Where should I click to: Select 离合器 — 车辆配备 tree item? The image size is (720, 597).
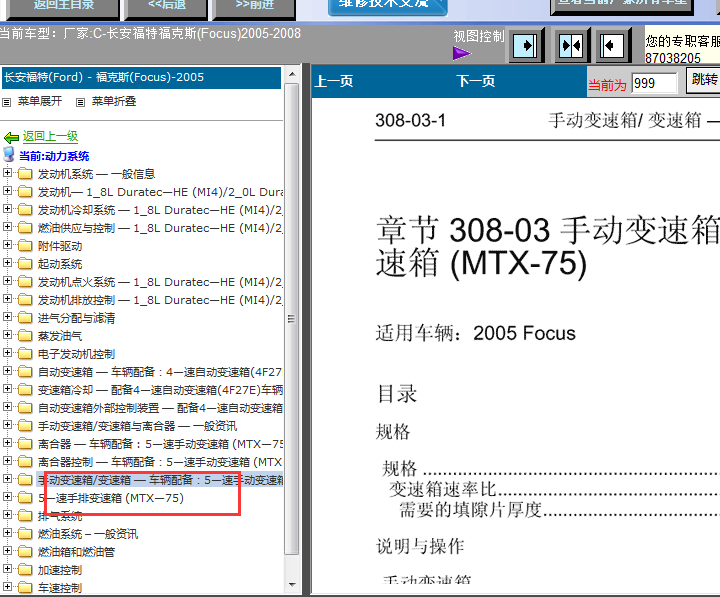[160, 444]
